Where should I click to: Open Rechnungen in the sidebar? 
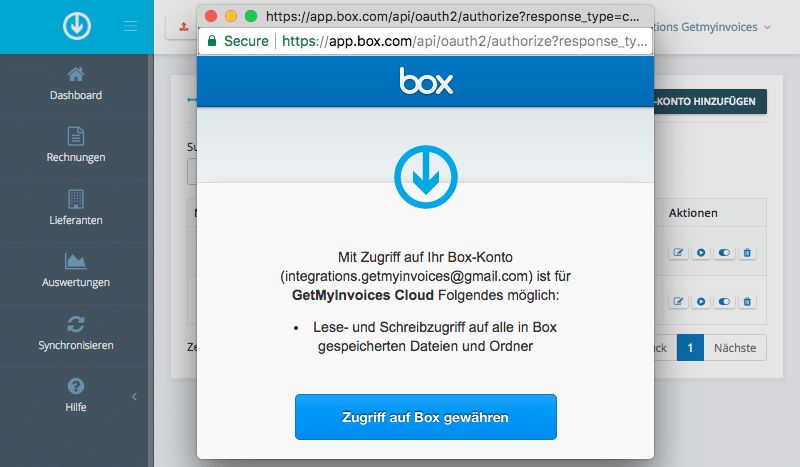pyautogui.click(x=76, y=146)
